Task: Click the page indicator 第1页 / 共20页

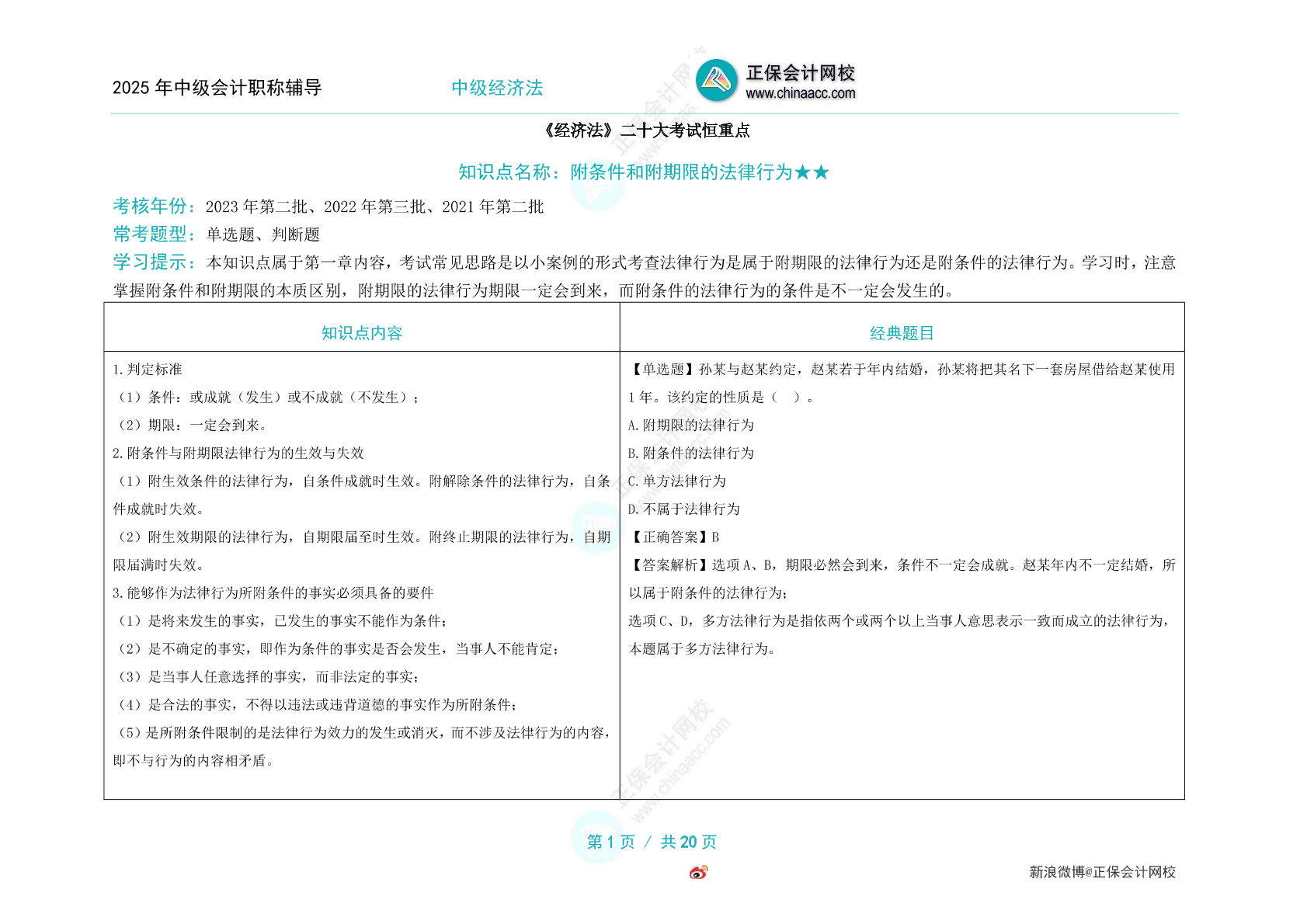Action: coord(652,842)
